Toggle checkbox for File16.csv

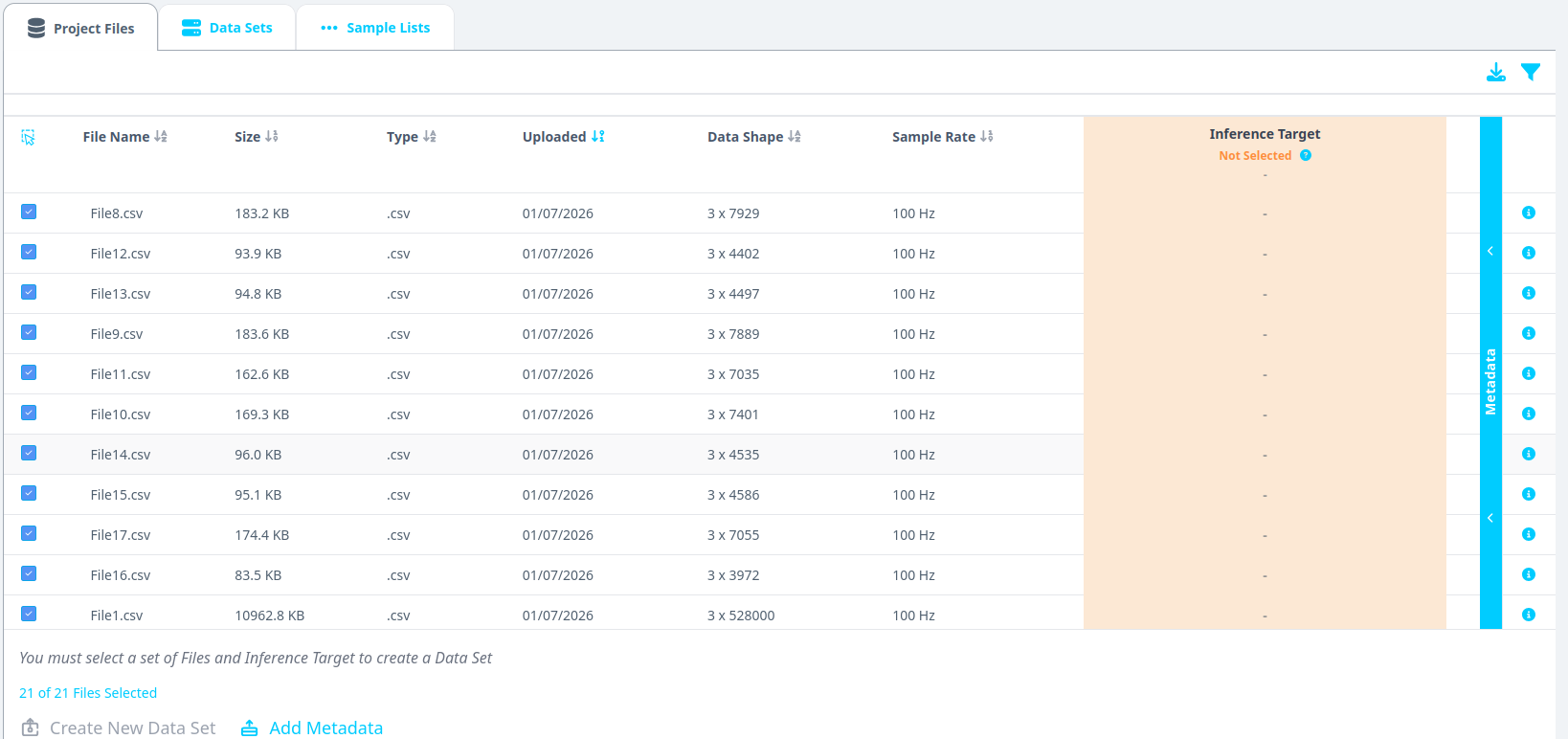[x=29, y=574]
